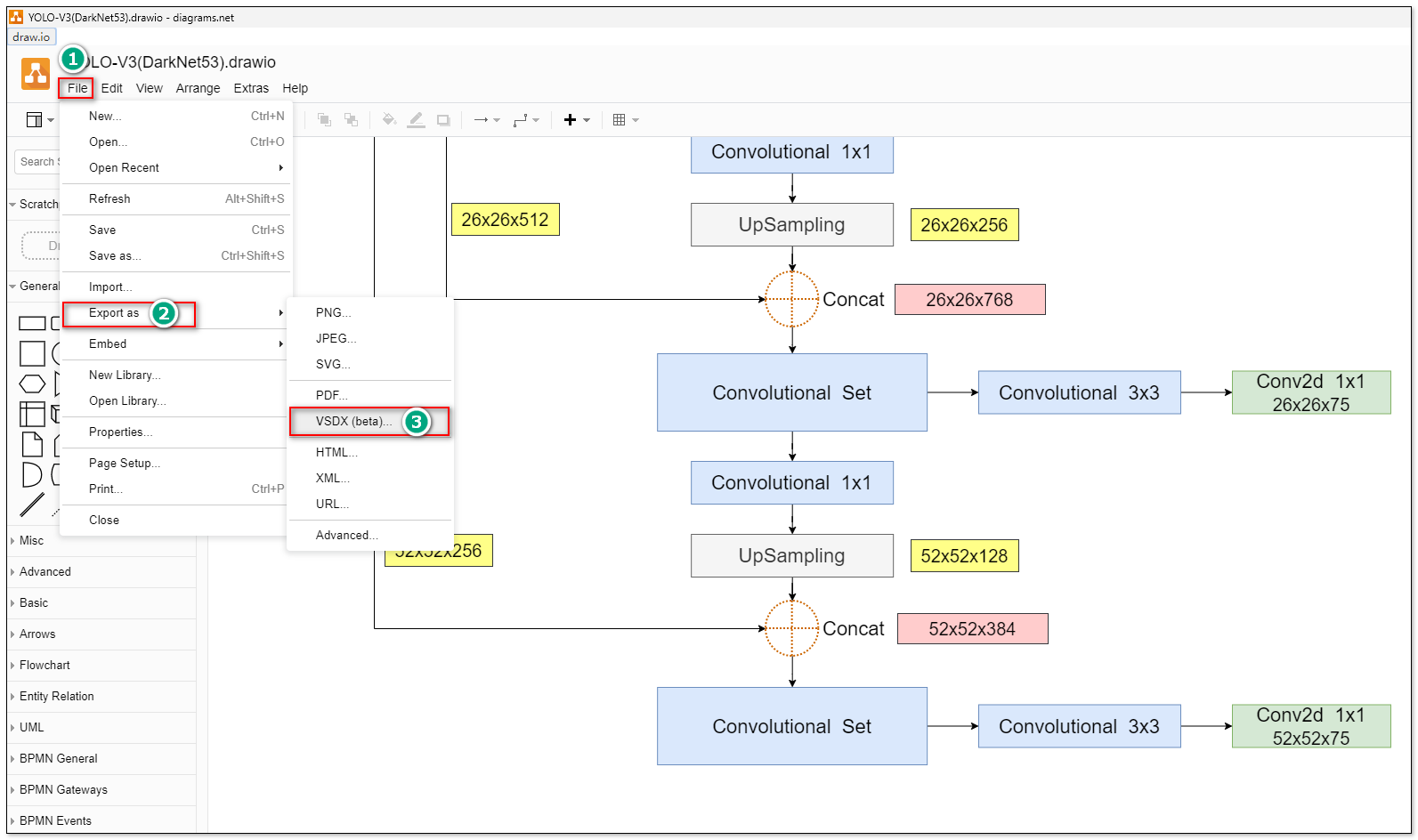Viewport: 1418px width, 840px height.
Task: Expand the Flowchart shape library
Action: (101, 665)
